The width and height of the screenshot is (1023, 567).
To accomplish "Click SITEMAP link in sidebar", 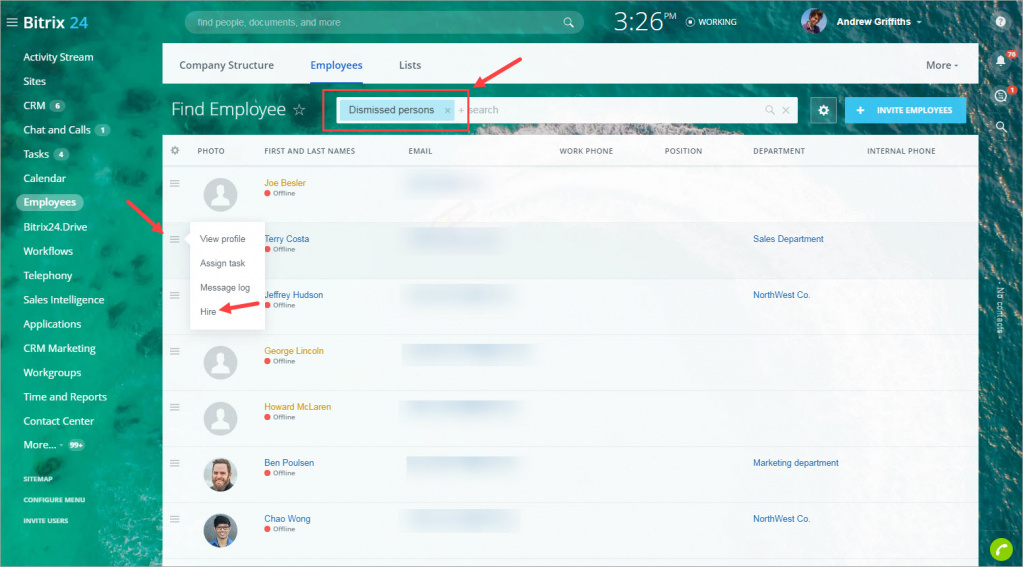I will point(38,479).
